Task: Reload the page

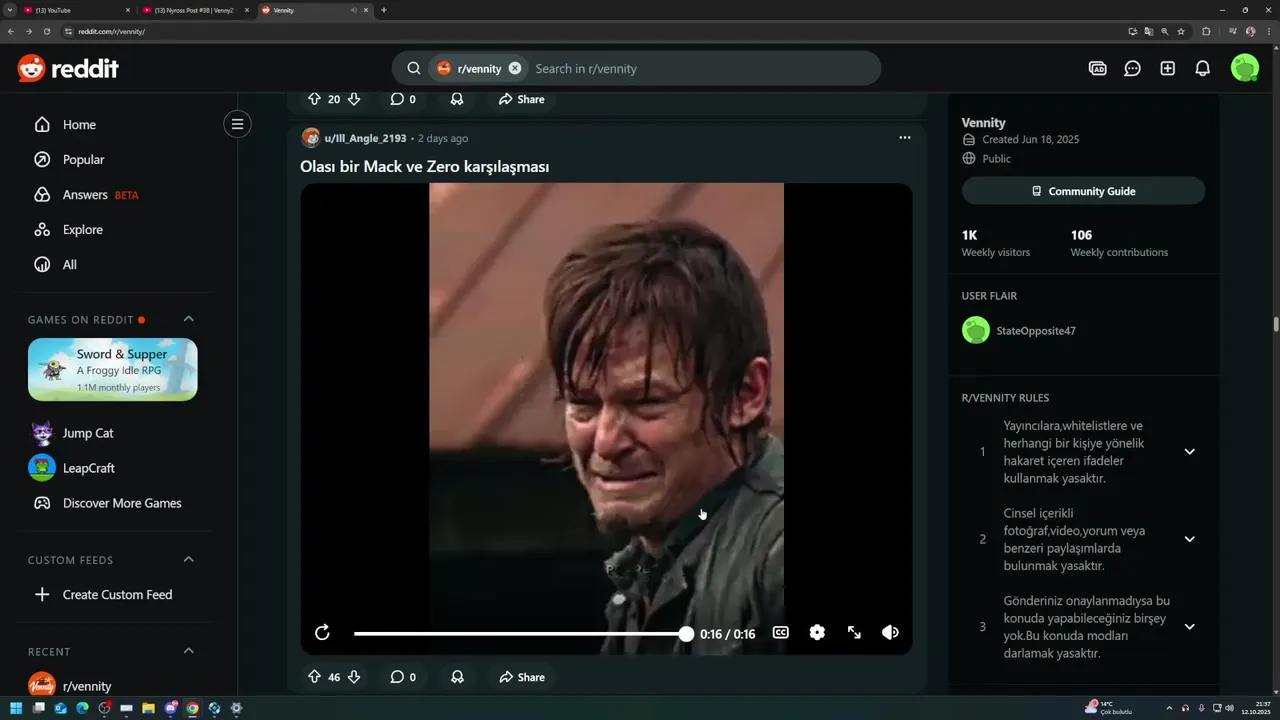Action: 46,31
